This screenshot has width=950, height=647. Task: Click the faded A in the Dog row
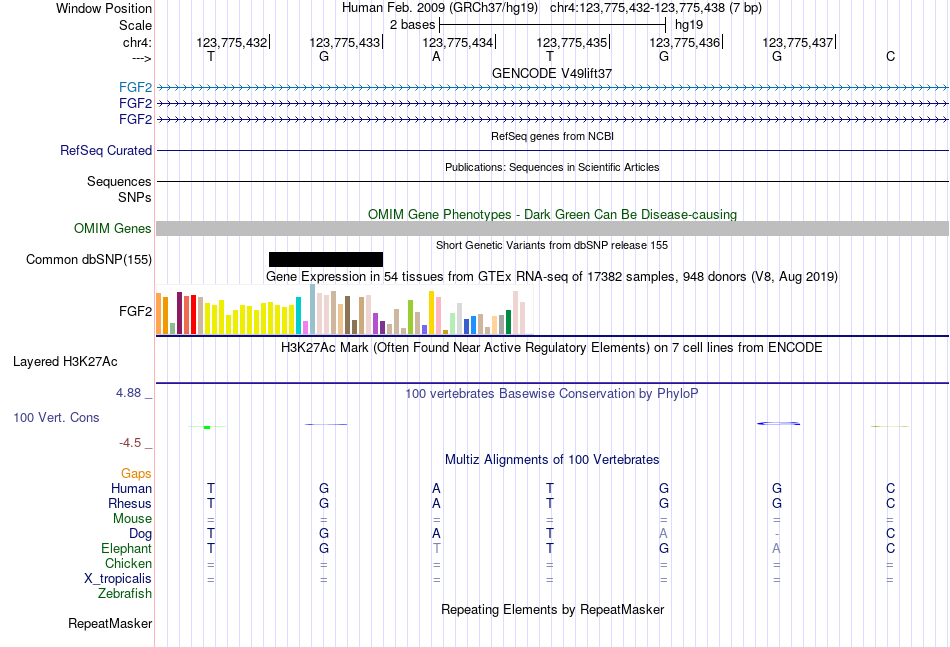point(663,533)
